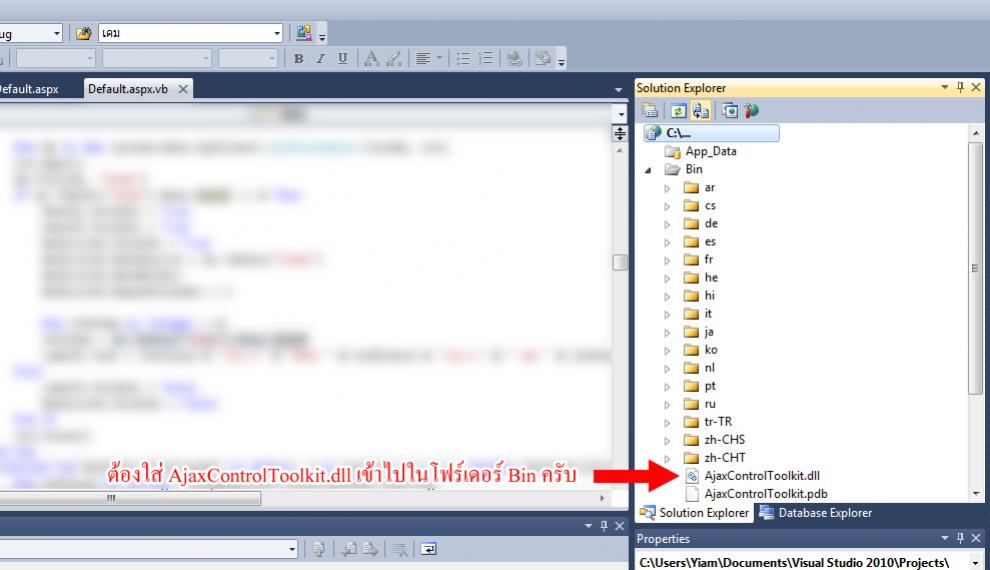Open Properties panel window position menu
Image resolution: width=990 pixels, height=570 pixels.
click(x=945, y=538)
